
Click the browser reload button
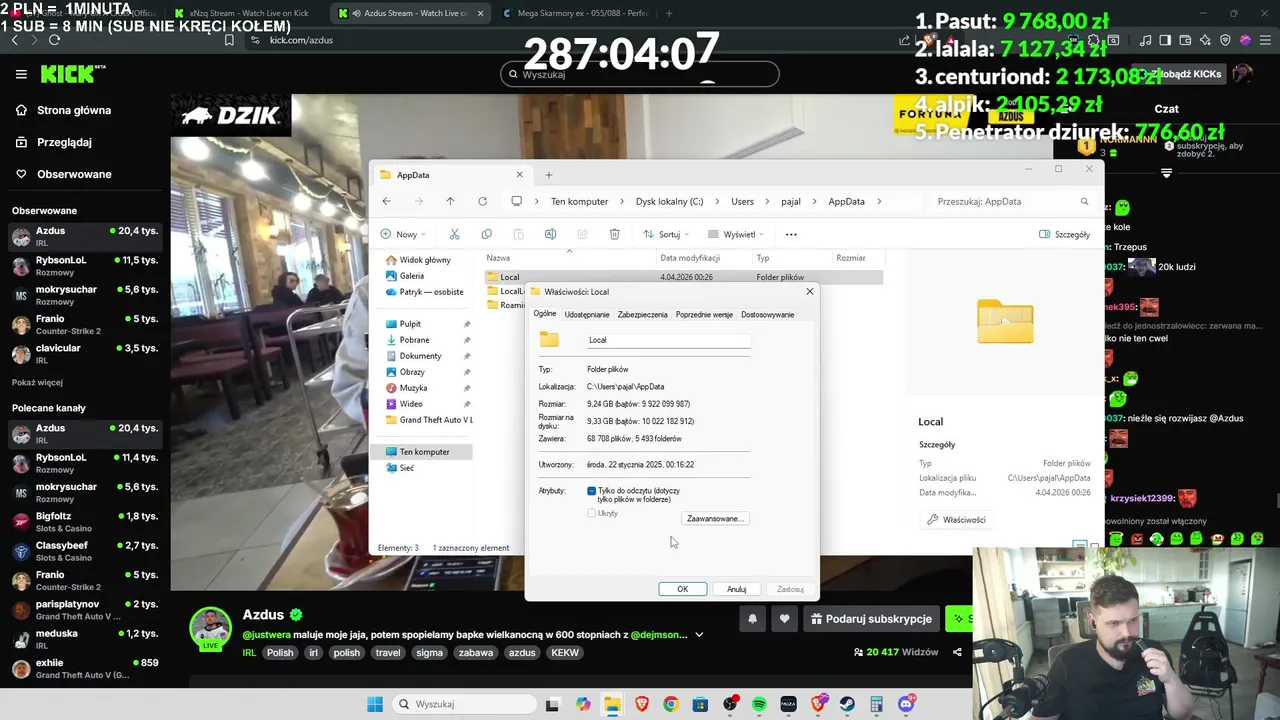tap(54, 40)
